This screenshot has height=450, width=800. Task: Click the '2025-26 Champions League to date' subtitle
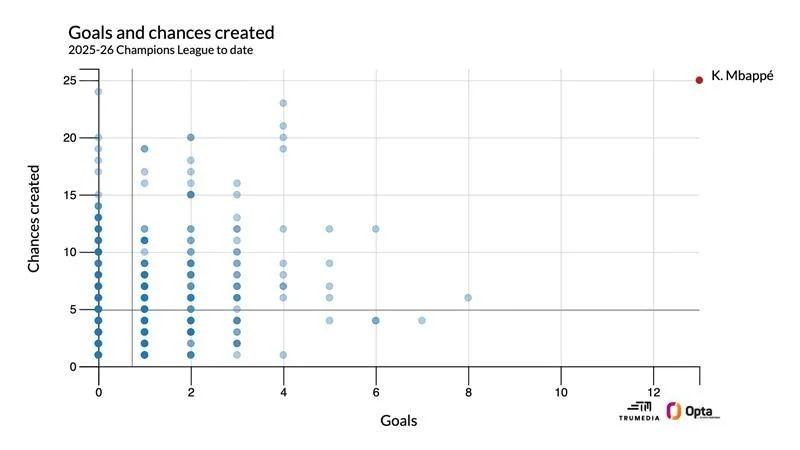(x=153, y=50)
